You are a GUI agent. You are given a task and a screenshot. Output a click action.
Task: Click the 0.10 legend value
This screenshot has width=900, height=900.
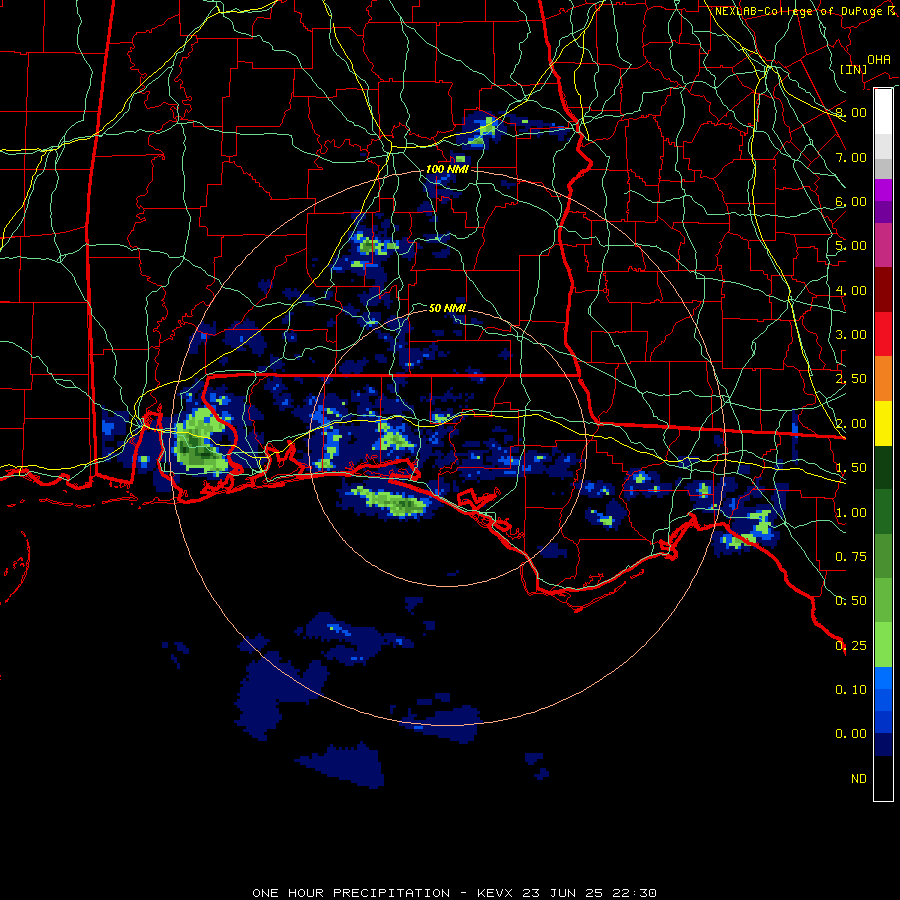point(851,690)
